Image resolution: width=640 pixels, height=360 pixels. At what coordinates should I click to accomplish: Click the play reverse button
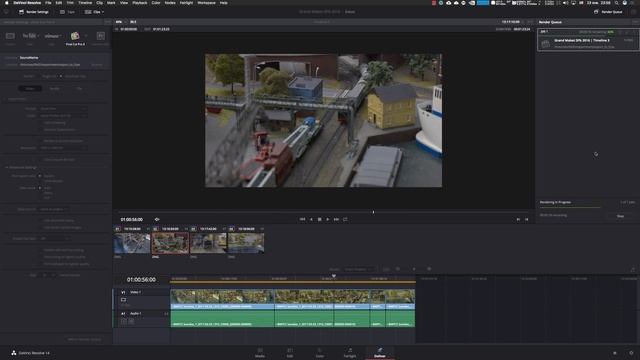311,220
